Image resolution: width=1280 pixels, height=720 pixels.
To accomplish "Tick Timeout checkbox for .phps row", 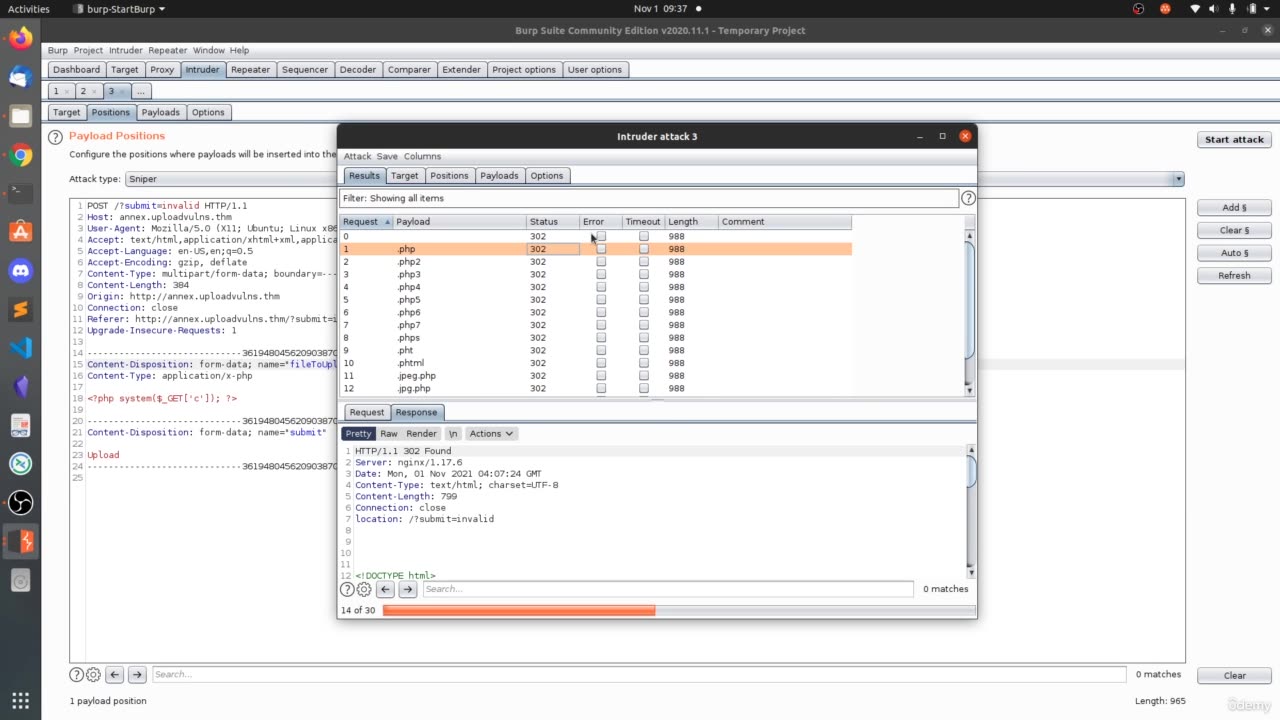I will tap(643, 337).
